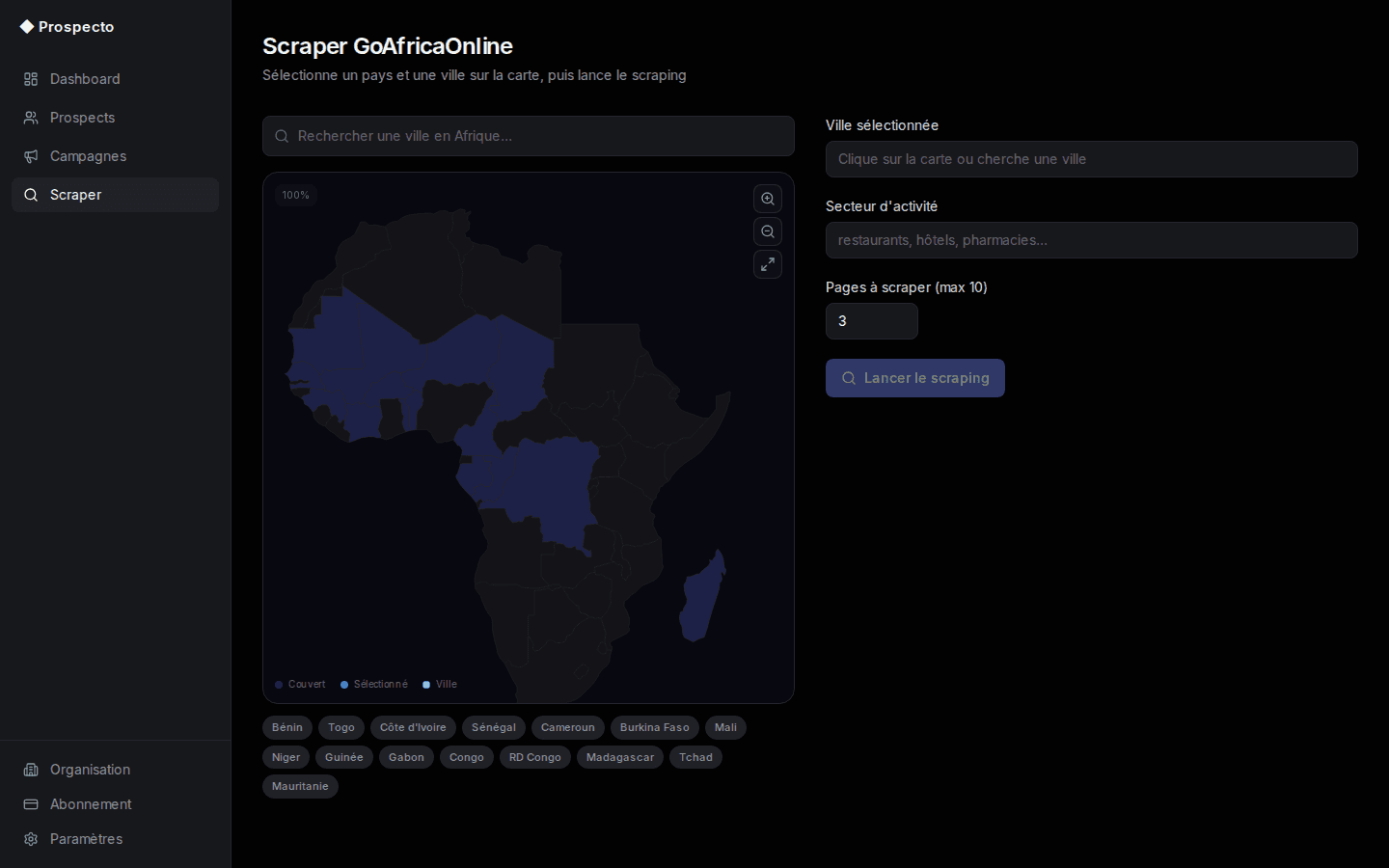Choose the Tchad country chip

click(x=695, y=757)
